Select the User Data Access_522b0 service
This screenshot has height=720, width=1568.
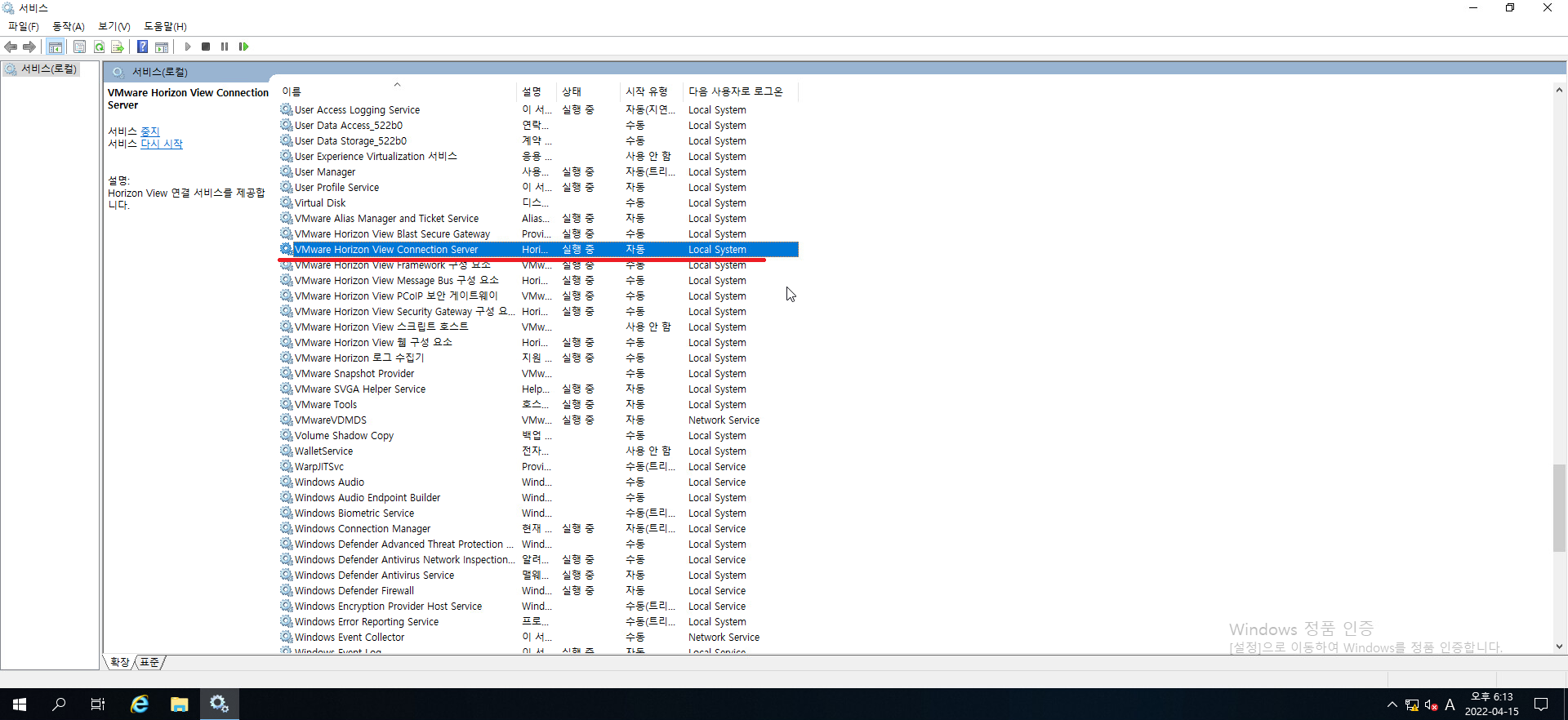pos(538,126)
